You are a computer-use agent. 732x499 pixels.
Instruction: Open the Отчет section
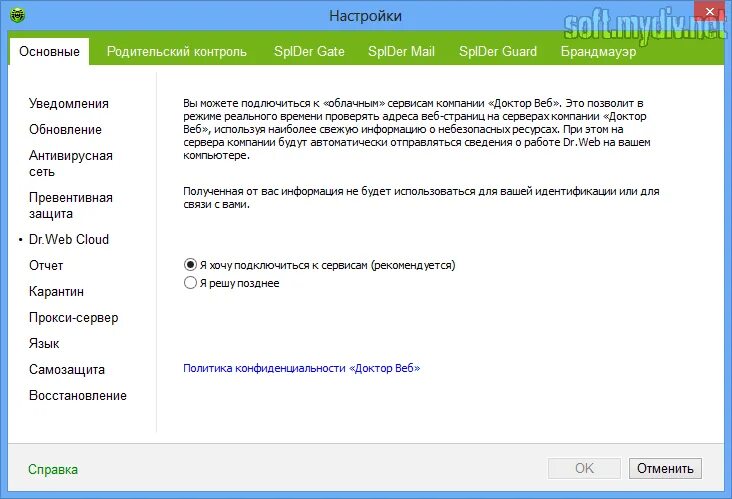pos(46,266)
